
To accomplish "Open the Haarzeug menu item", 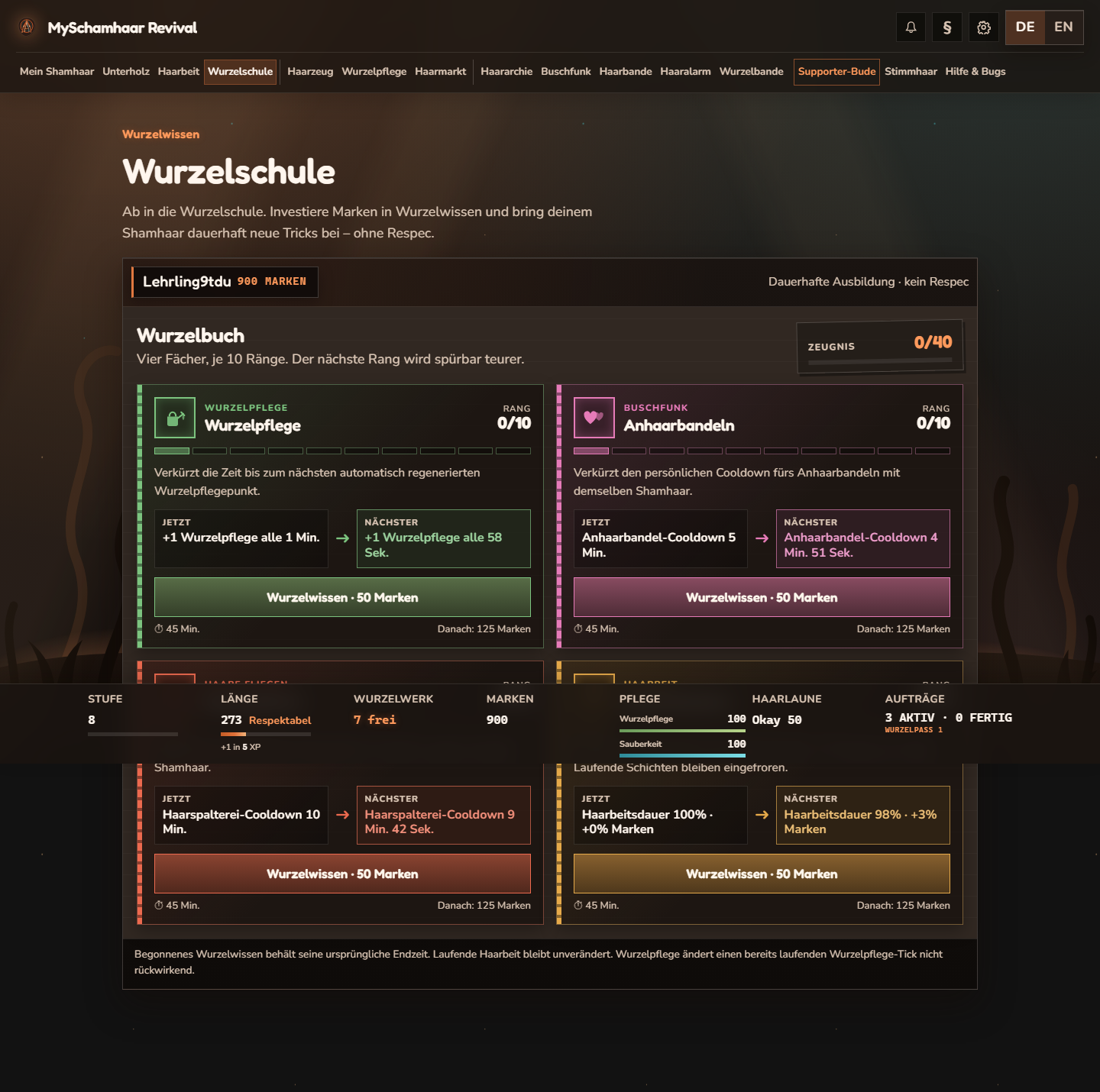I will (x=310, y=72).
